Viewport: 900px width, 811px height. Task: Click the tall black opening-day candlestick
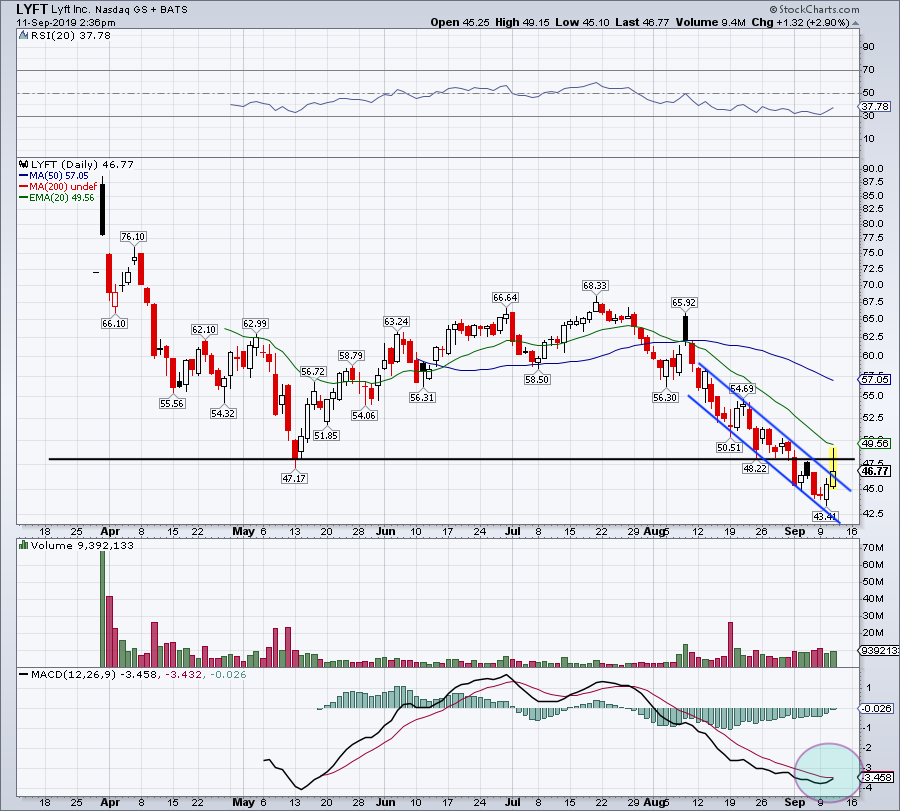103,207
